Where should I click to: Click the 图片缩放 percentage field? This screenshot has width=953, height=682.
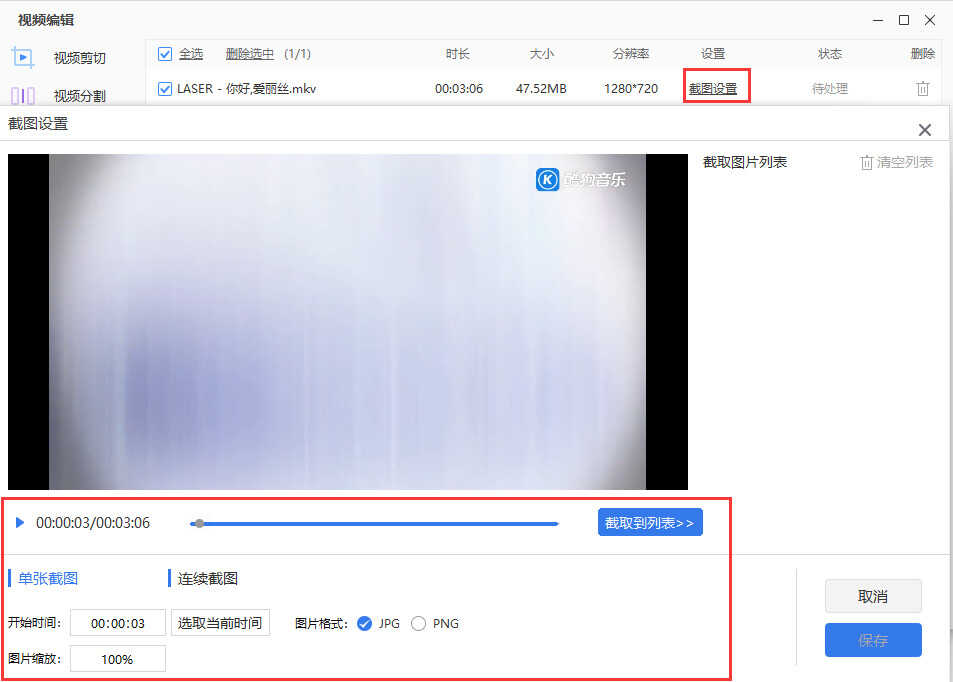tap(117, 659)
